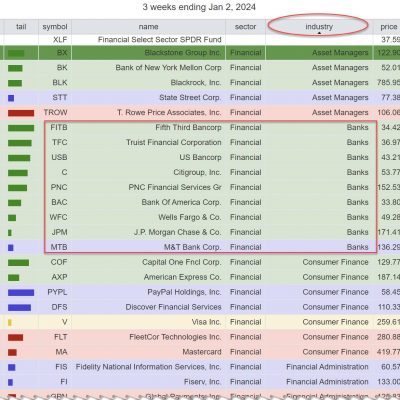Image resolution: width=400 pixels, height=400 pixels.
Task: Click Bank of New York Mellon Corp
Action: tap(168, 68)
